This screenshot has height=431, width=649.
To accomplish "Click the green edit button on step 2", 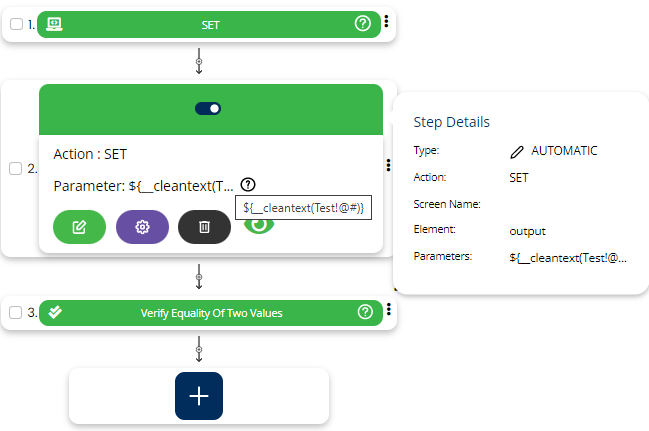I will tap(79, 227).
